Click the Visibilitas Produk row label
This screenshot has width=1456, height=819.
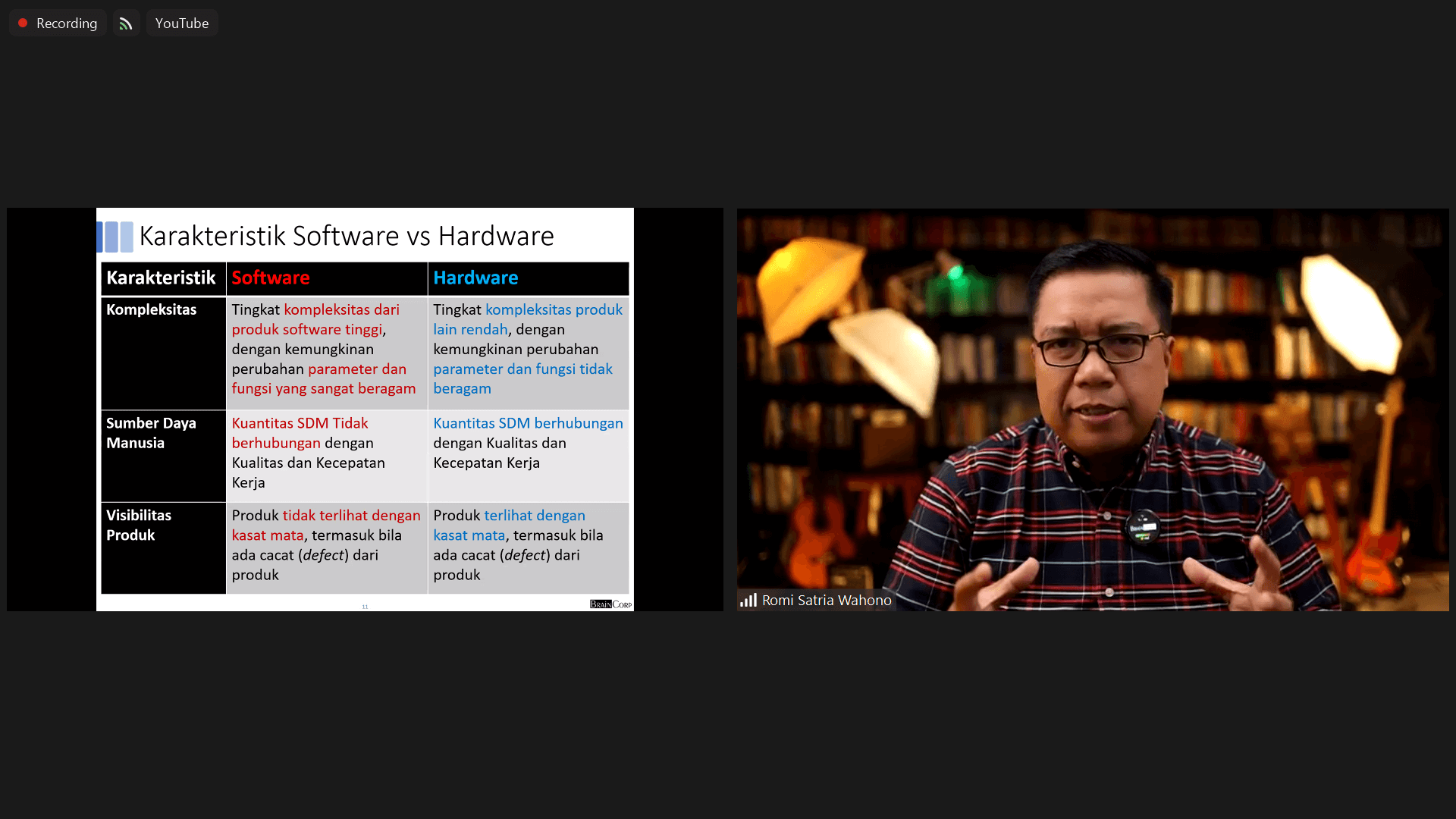tap(139, 525)
